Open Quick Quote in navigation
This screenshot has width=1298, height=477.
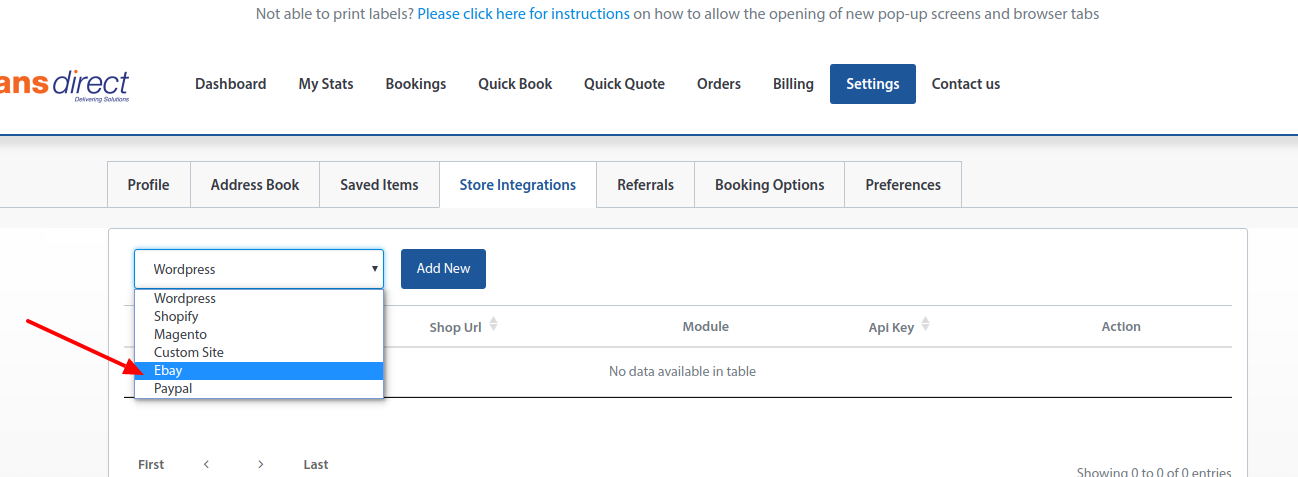[624, 84]
